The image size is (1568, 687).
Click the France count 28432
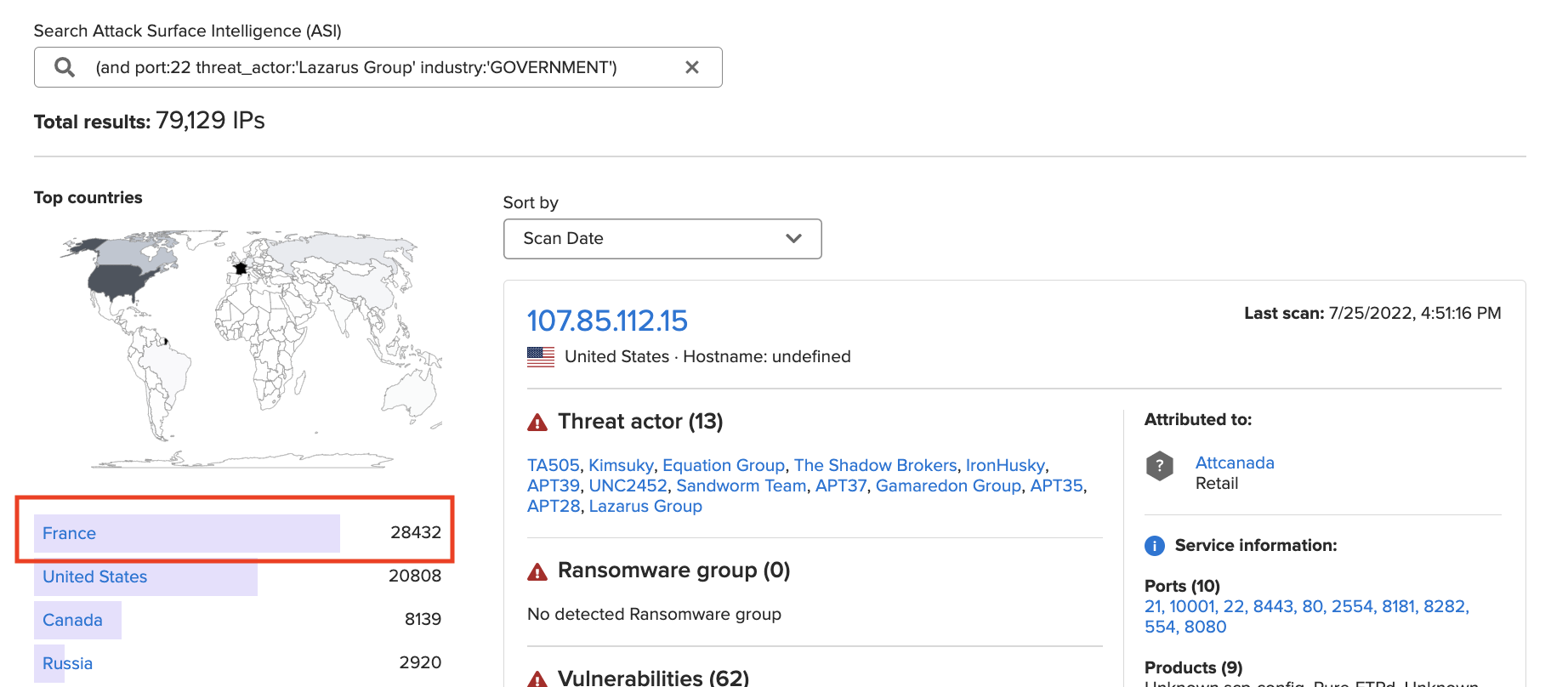coord(416,532)
